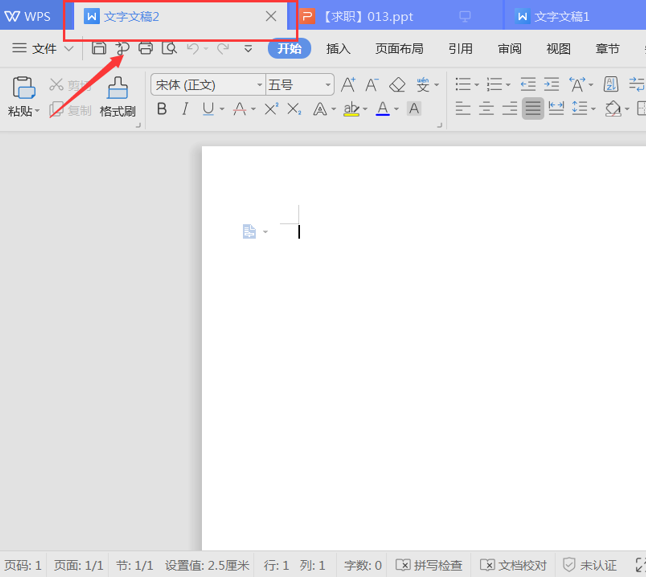Image resolution: width=646 pixels, height=577 pixels.
Task: Center align text
Action: 486,109
